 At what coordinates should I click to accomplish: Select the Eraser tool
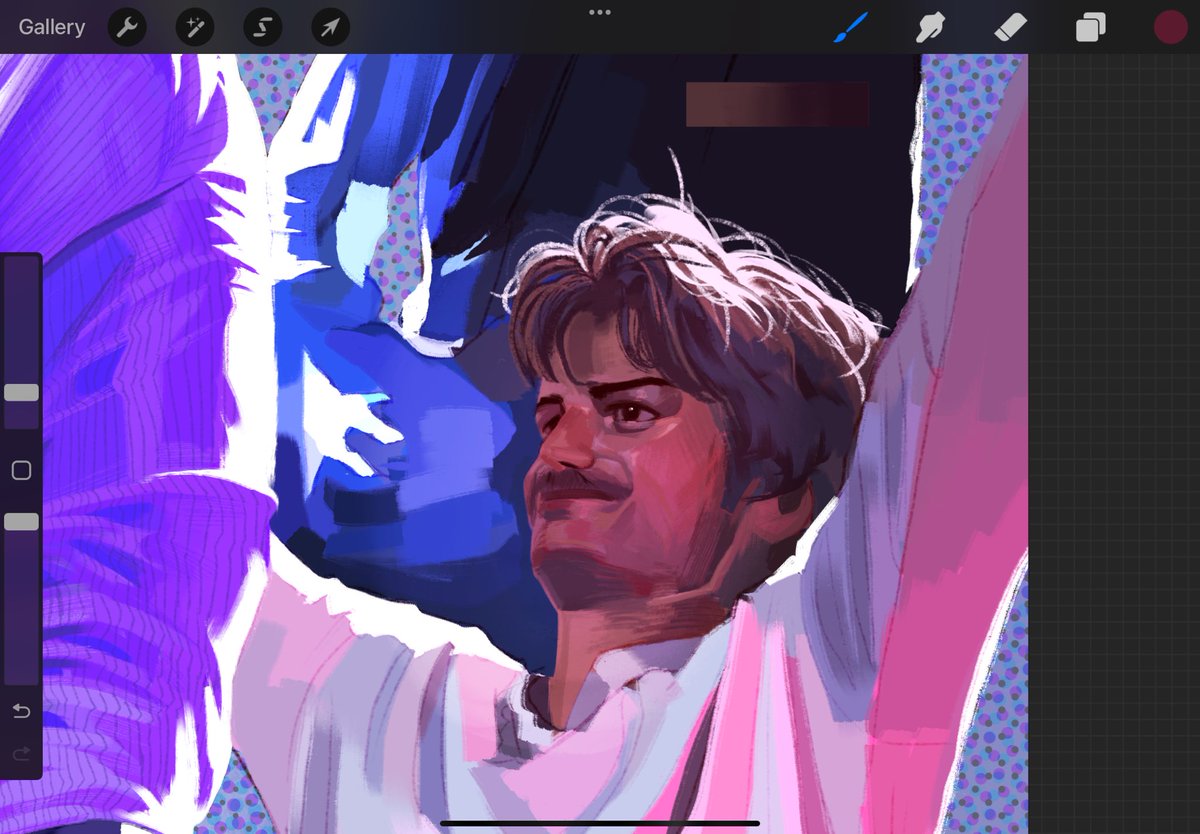point(1011,27)
